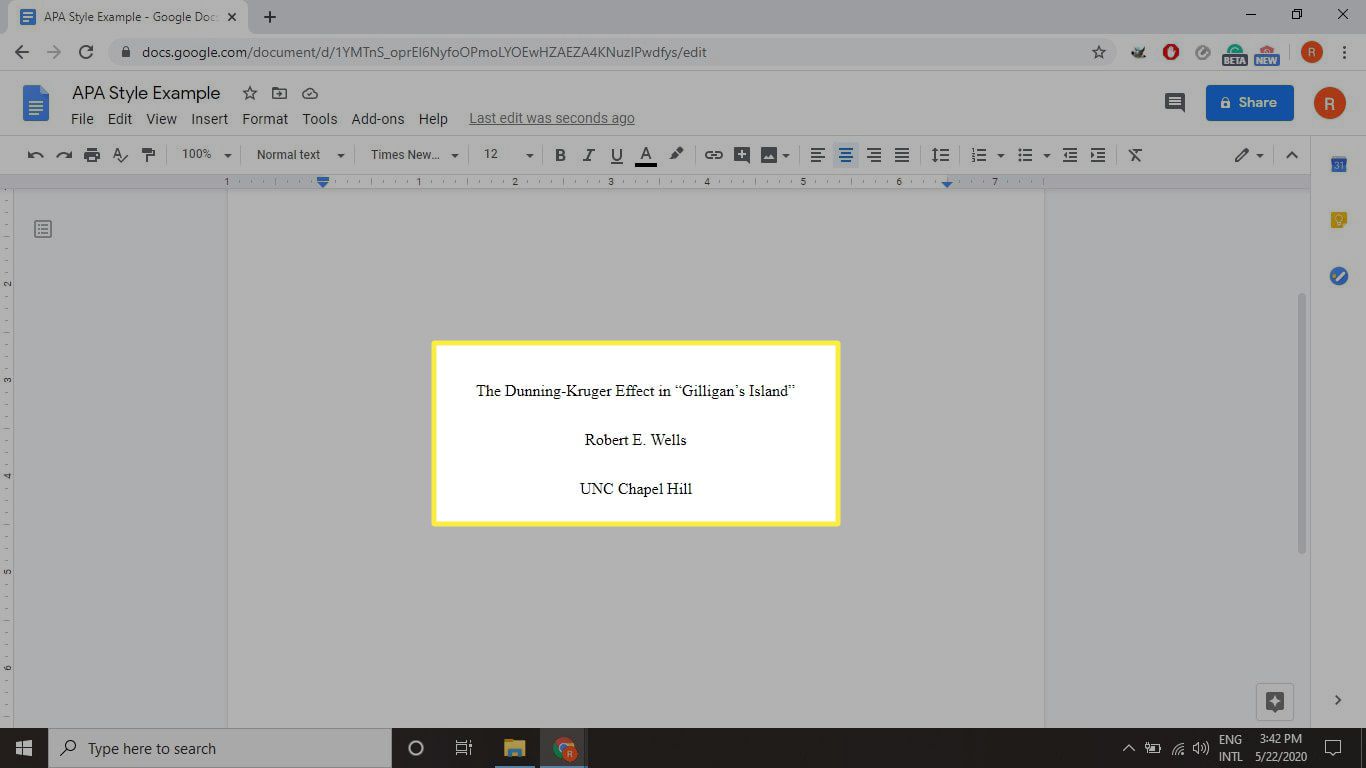Insert a link using chain icon
The image size is (1366, 768).
(713, 155)
